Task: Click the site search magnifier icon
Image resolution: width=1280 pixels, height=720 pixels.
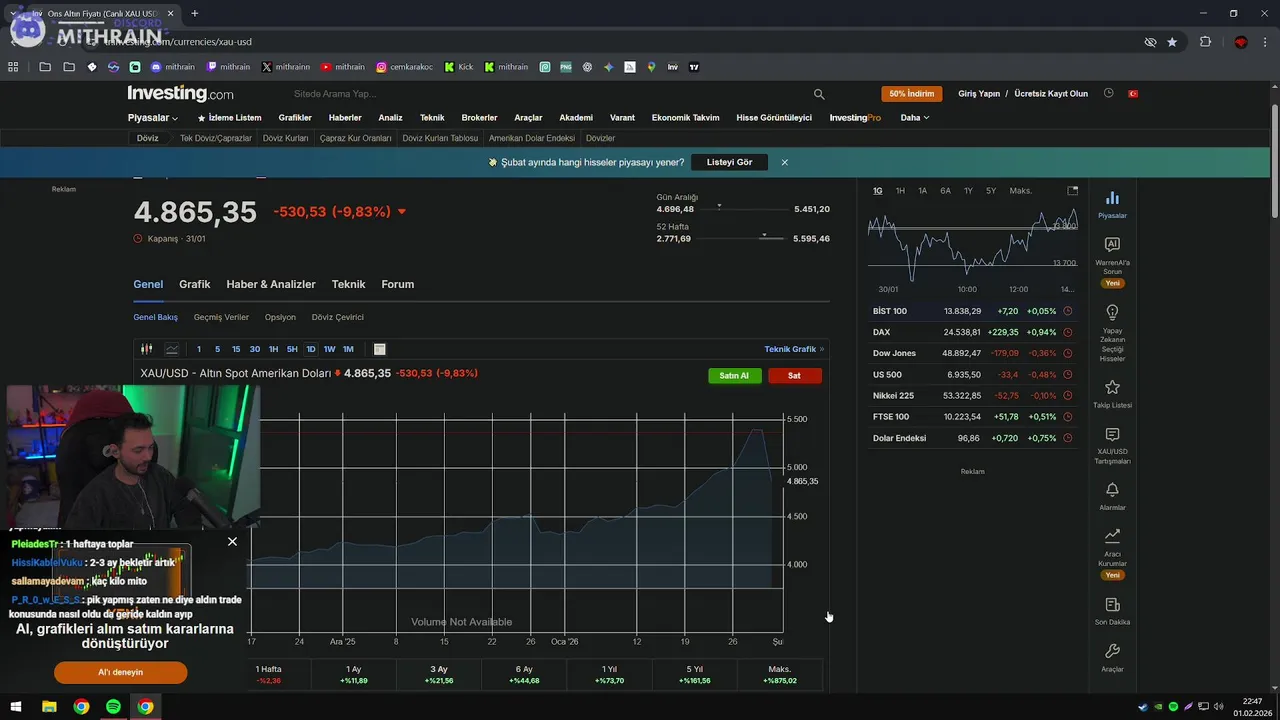Action: (819, 94)
